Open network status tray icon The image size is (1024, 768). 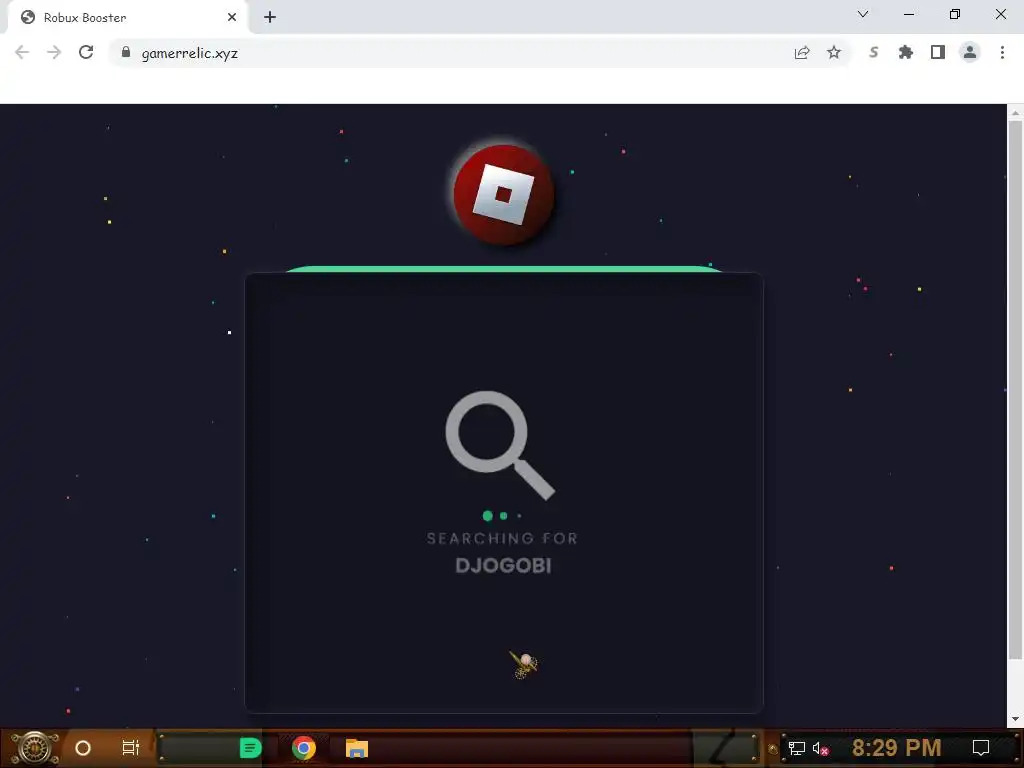coord(796,748)
